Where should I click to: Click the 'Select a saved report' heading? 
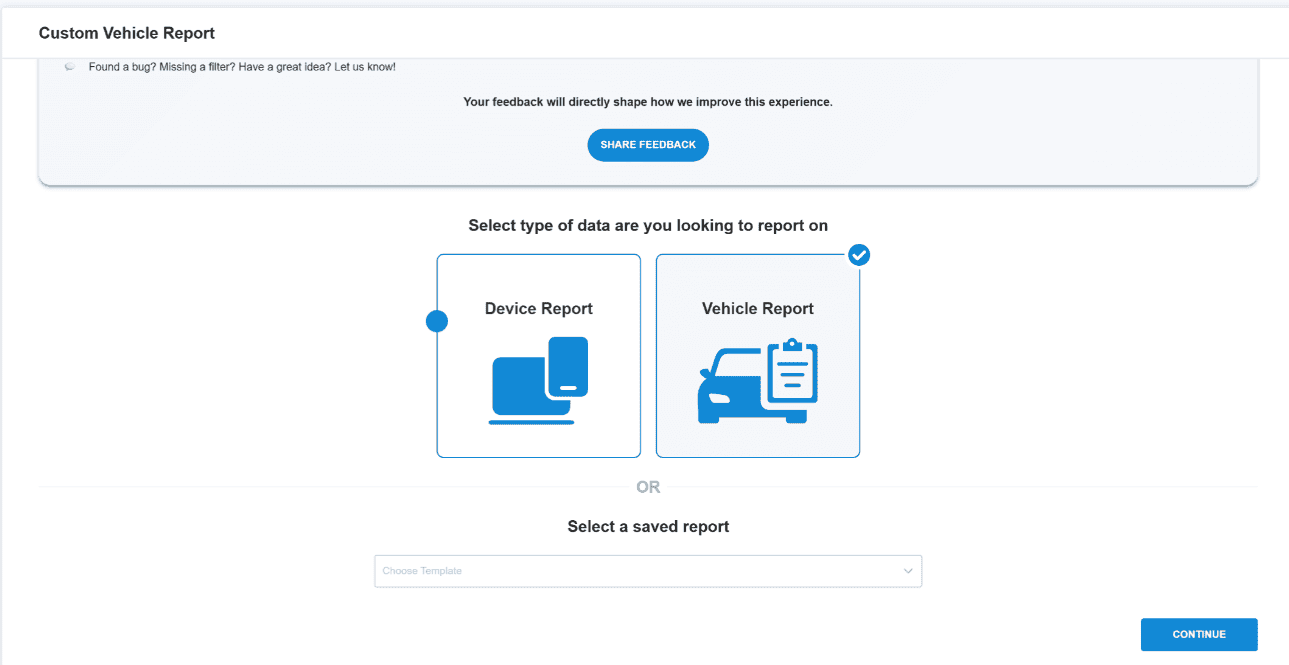point(648,526)
